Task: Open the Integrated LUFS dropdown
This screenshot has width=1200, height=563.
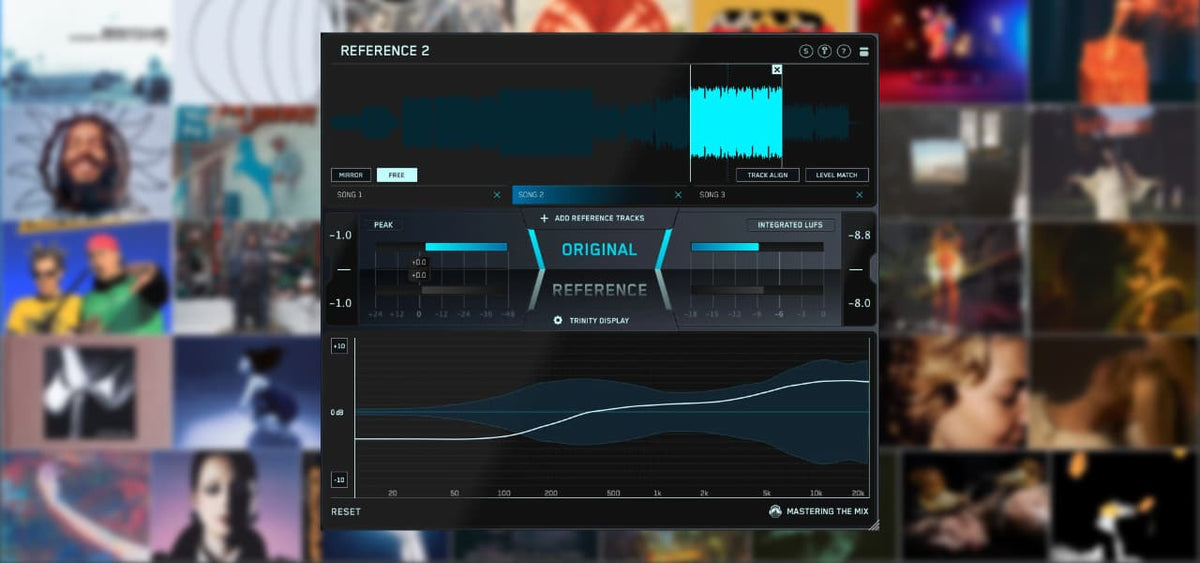Action: click(x=789, y=225)
